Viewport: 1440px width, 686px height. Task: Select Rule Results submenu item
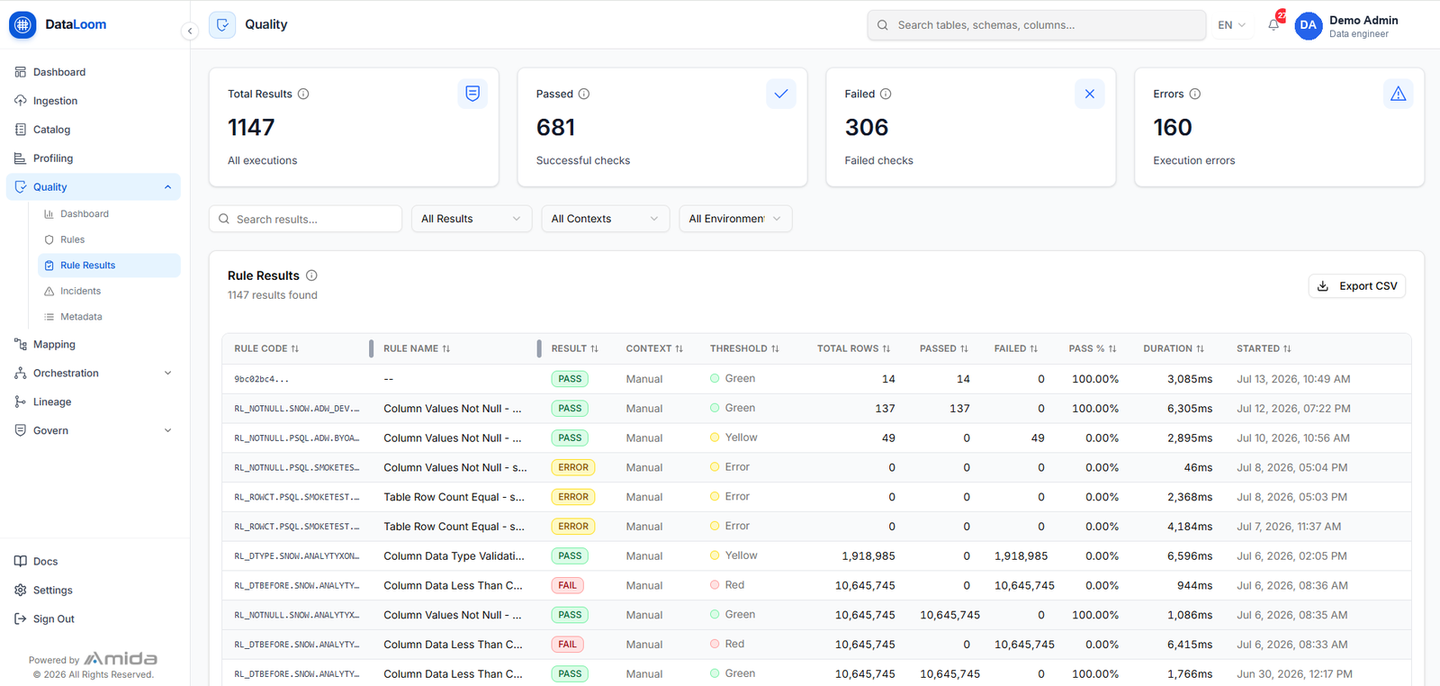coord(109,265)
